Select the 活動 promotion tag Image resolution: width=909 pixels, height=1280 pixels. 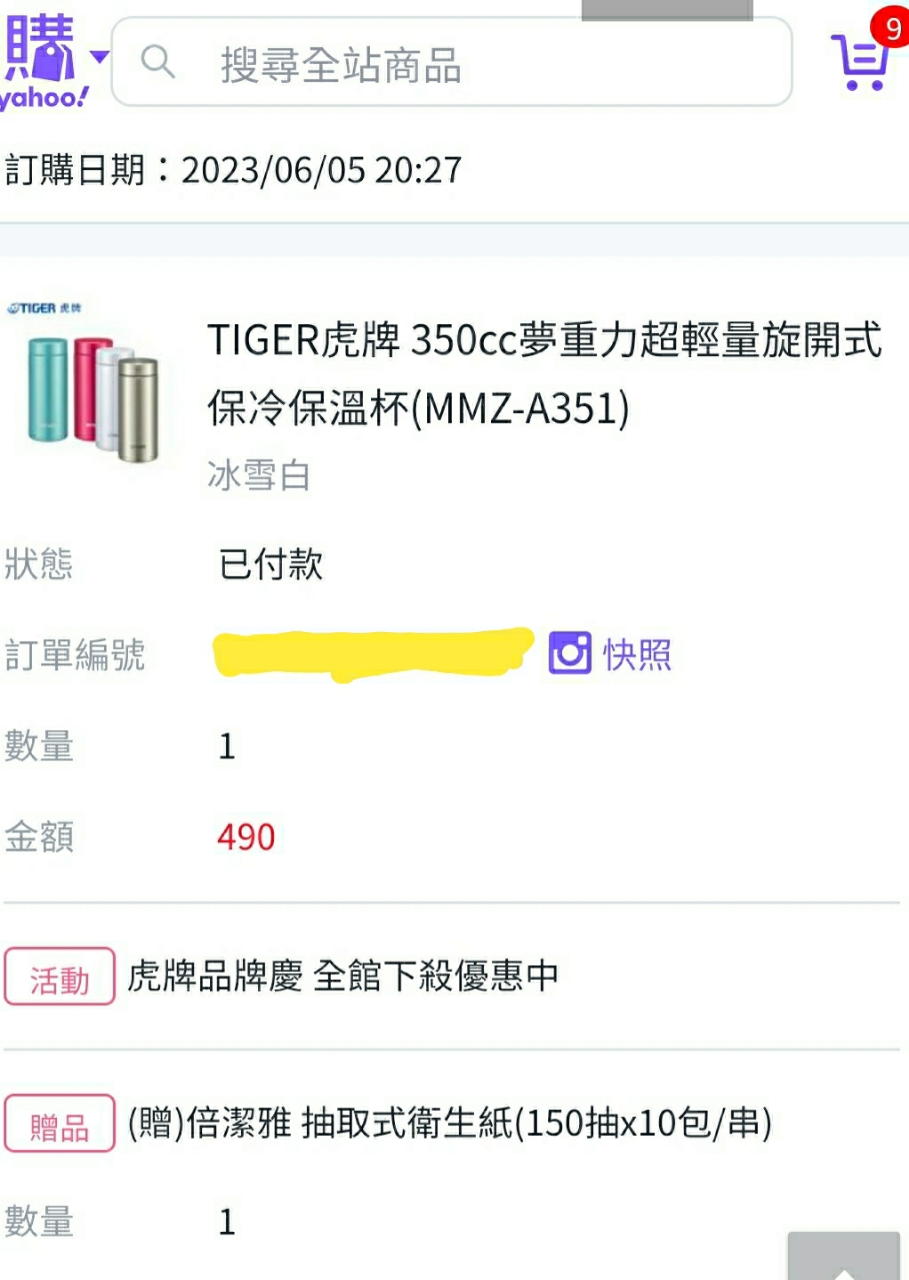tap(59, 977)
